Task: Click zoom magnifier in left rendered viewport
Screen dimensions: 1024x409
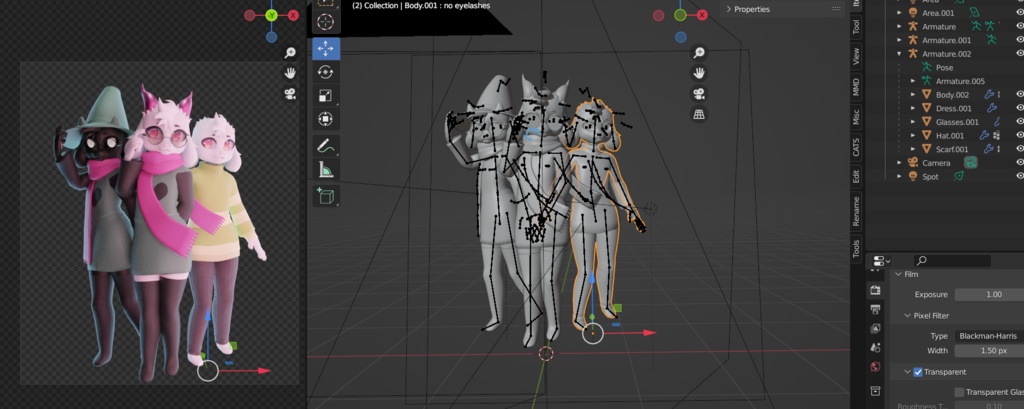Action: [x=290, y=53]
